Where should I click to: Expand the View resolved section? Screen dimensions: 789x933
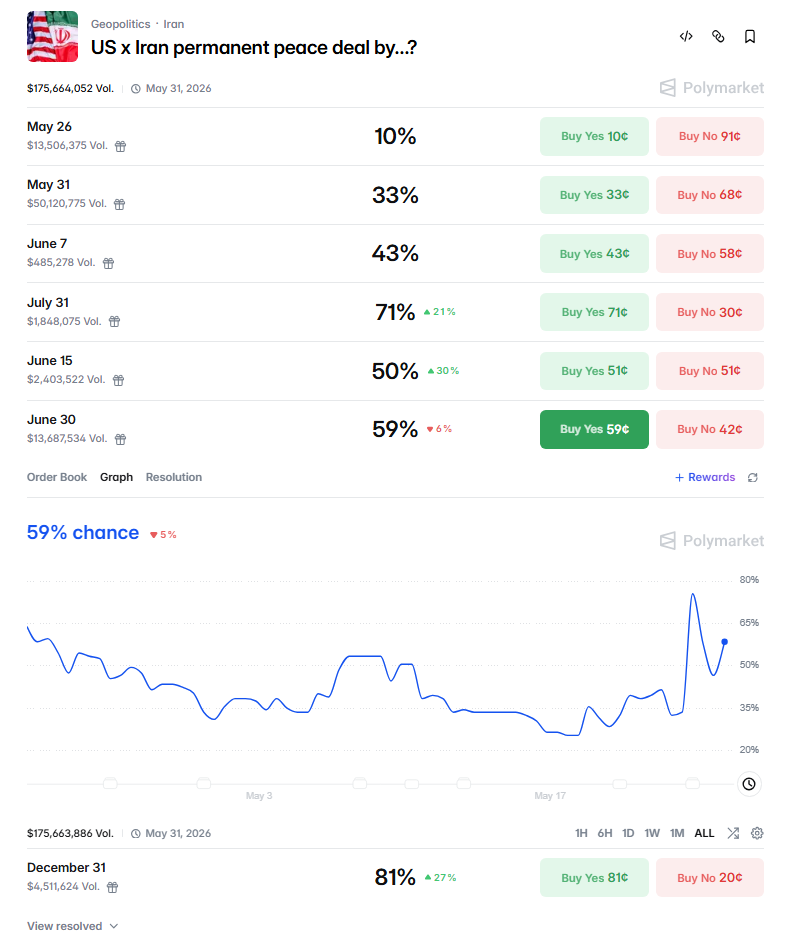coord(73,926)
